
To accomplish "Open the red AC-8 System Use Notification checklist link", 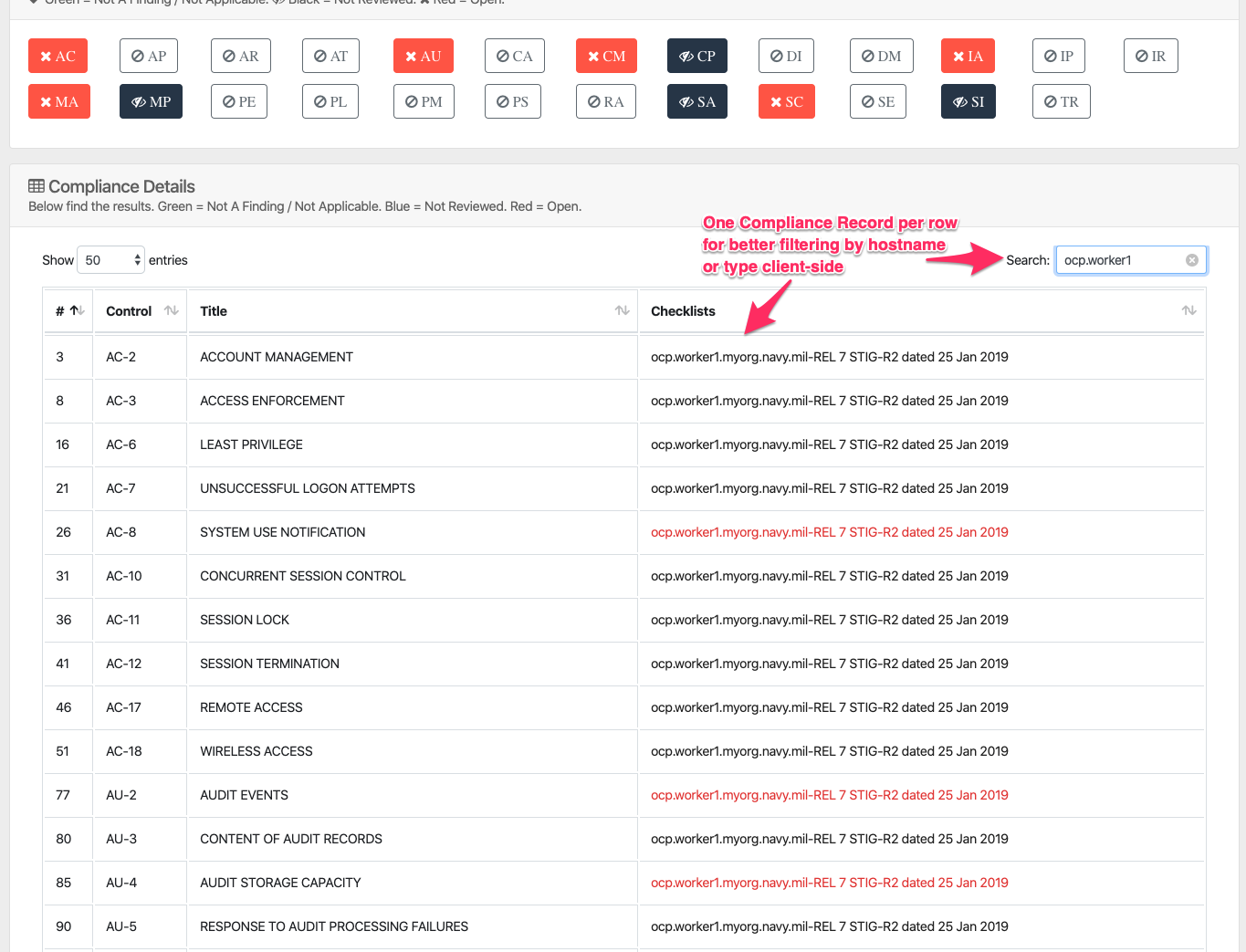I will pos(829,532).
